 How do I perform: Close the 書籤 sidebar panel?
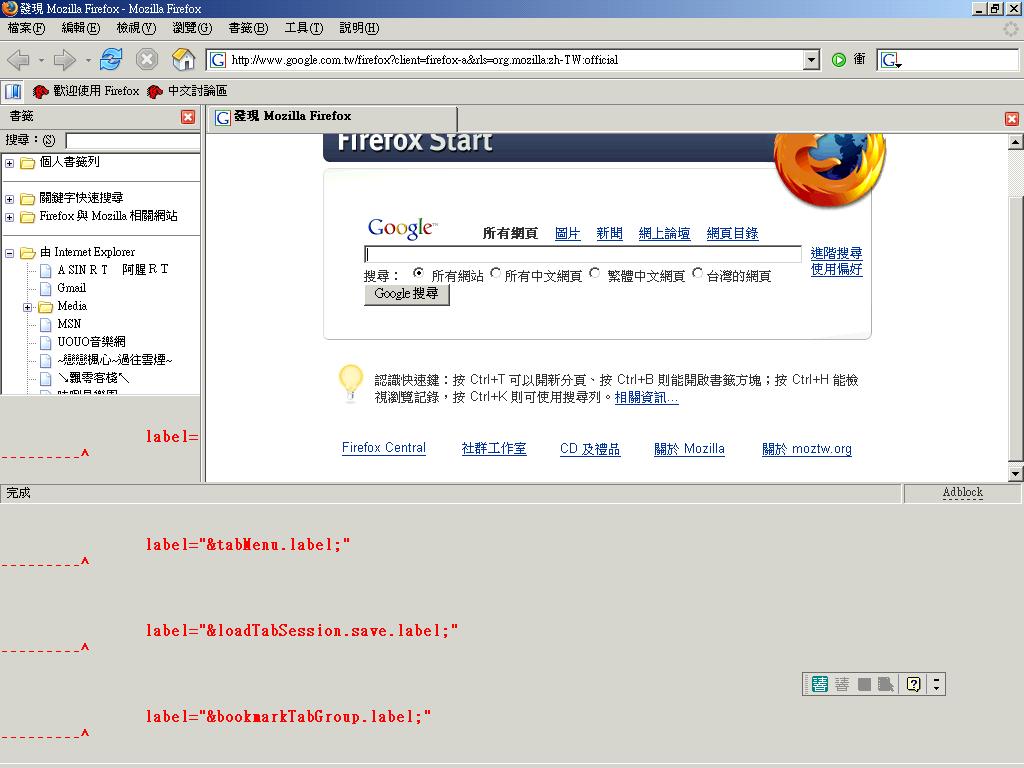point(188,117)
